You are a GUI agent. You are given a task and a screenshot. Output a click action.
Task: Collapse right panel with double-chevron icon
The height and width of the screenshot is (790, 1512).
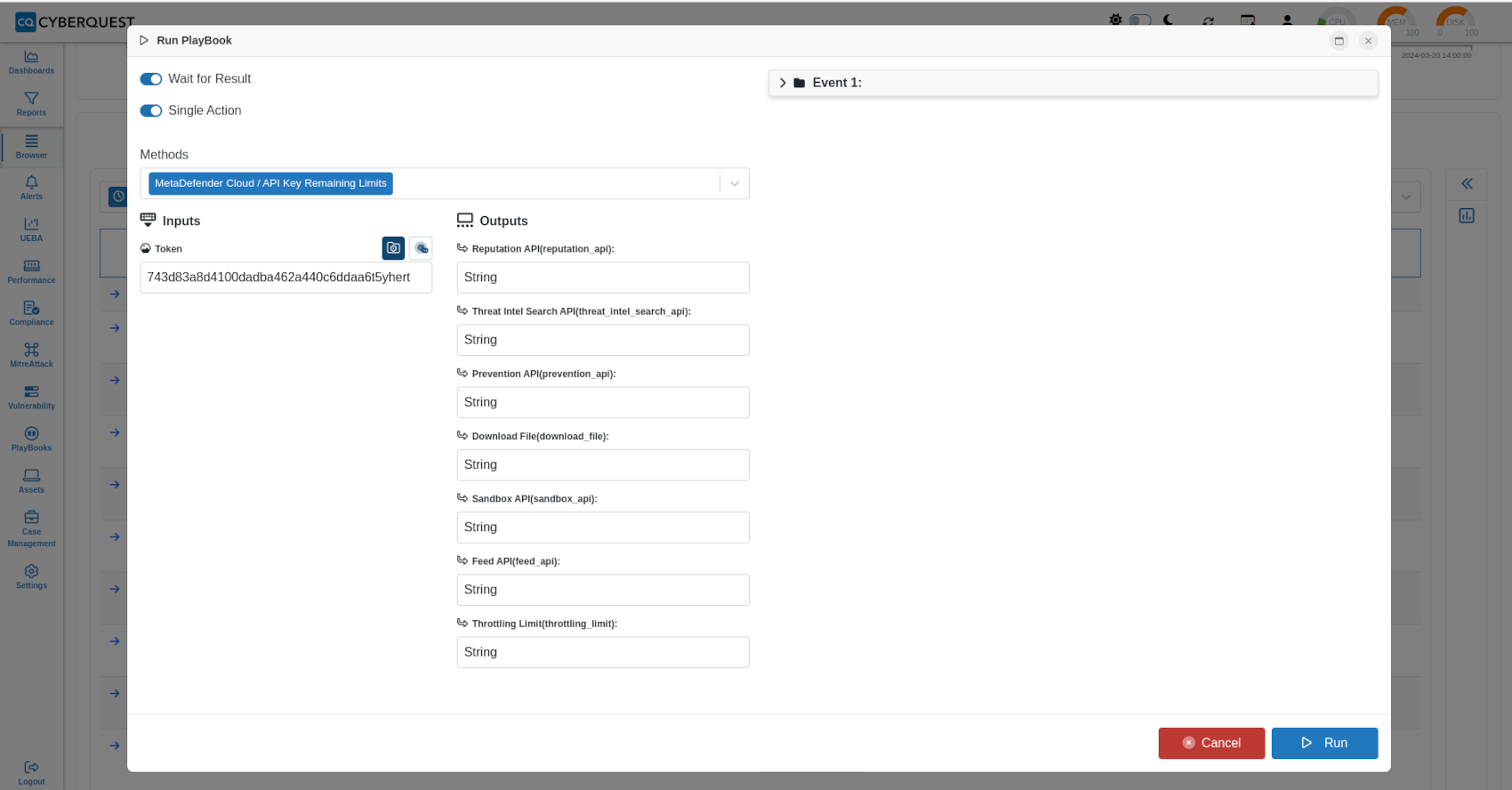[1467, 183]
